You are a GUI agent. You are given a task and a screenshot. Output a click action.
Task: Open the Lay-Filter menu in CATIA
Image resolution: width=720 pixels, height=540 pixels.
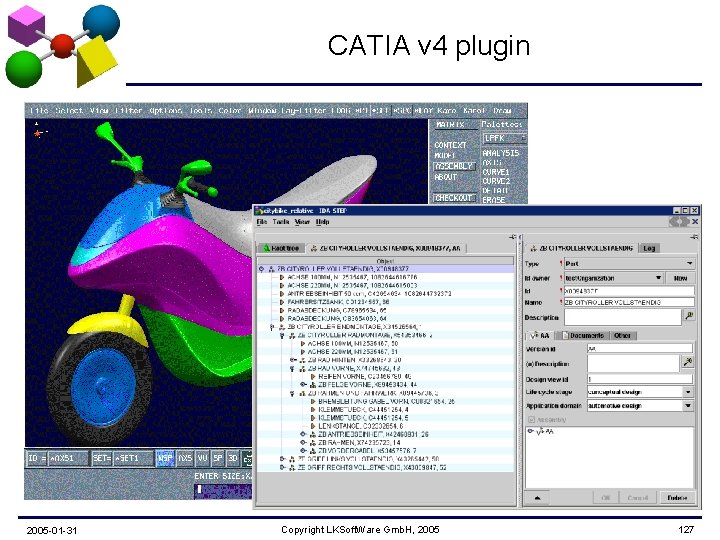coord(303,111)
